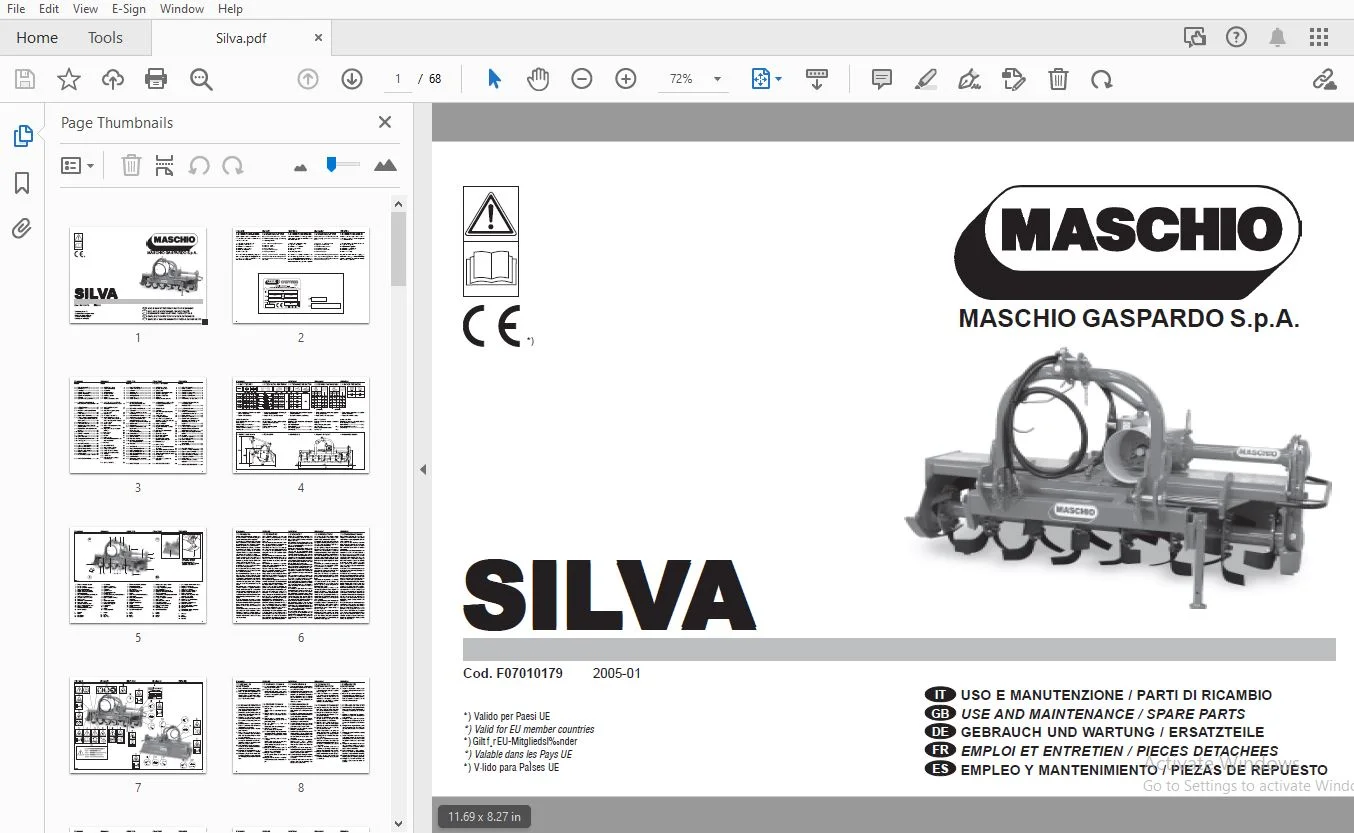Select page 3 thumbnail
This screenshot has height=833, width=1354.
click(138, 425)
